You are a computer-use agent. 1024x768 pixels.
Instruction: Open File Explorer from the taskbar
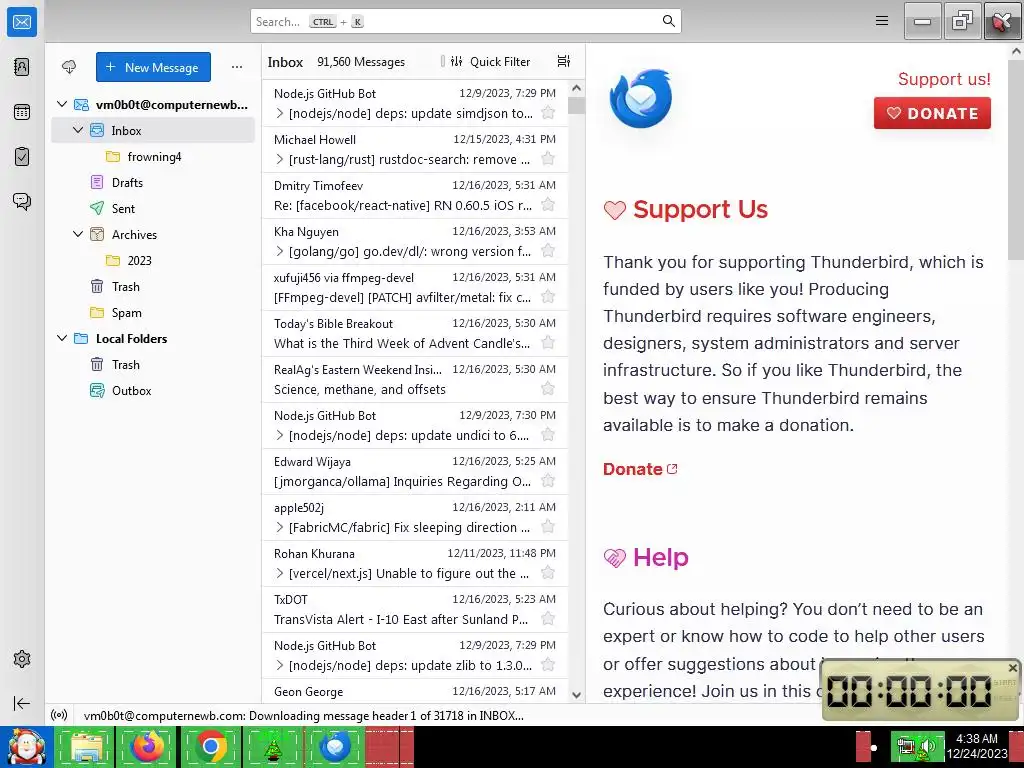(x=86, y=746)
